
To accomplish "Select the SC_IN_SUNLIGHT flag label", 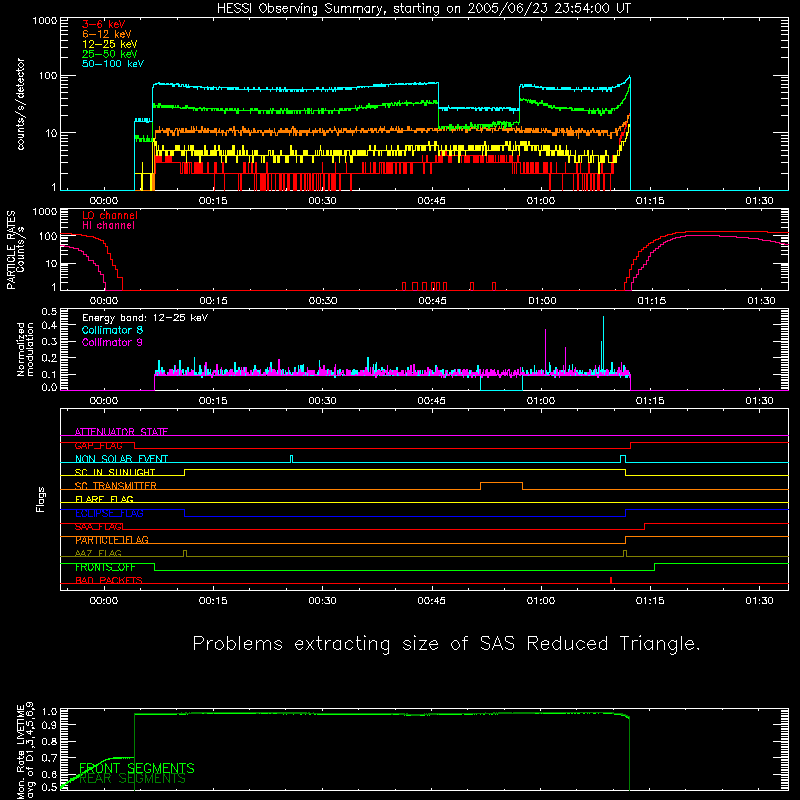I will pos(115,472).
